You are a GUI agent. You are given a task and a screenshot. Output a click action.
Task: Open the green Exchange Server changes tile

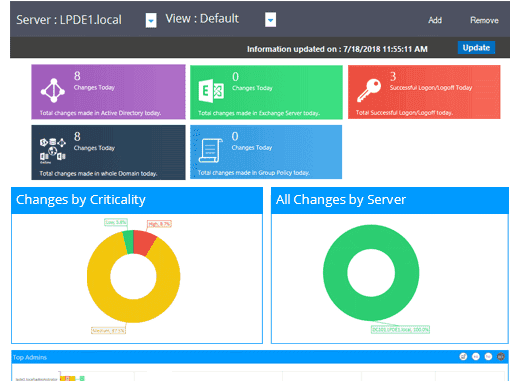[x=266, y=92]
